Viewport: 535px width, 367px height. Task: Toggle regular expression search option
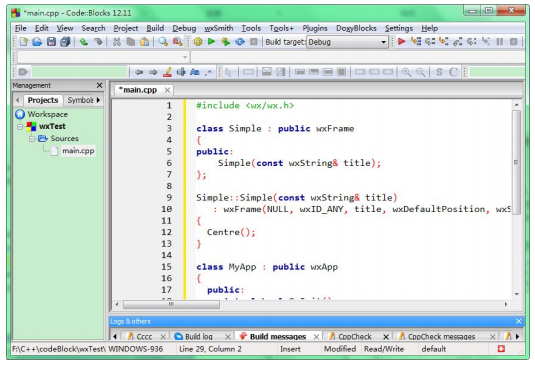point(208,72)
